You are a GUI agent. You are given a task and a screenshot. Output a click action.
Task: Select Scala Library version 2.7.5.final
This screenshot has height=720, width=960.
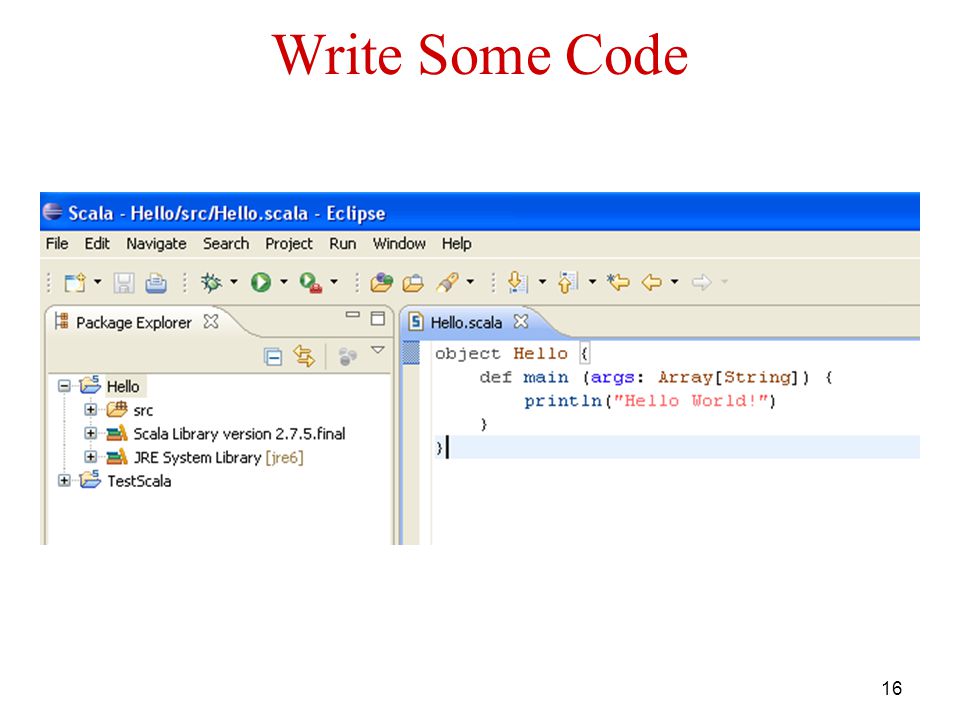(x=239, y=433)
